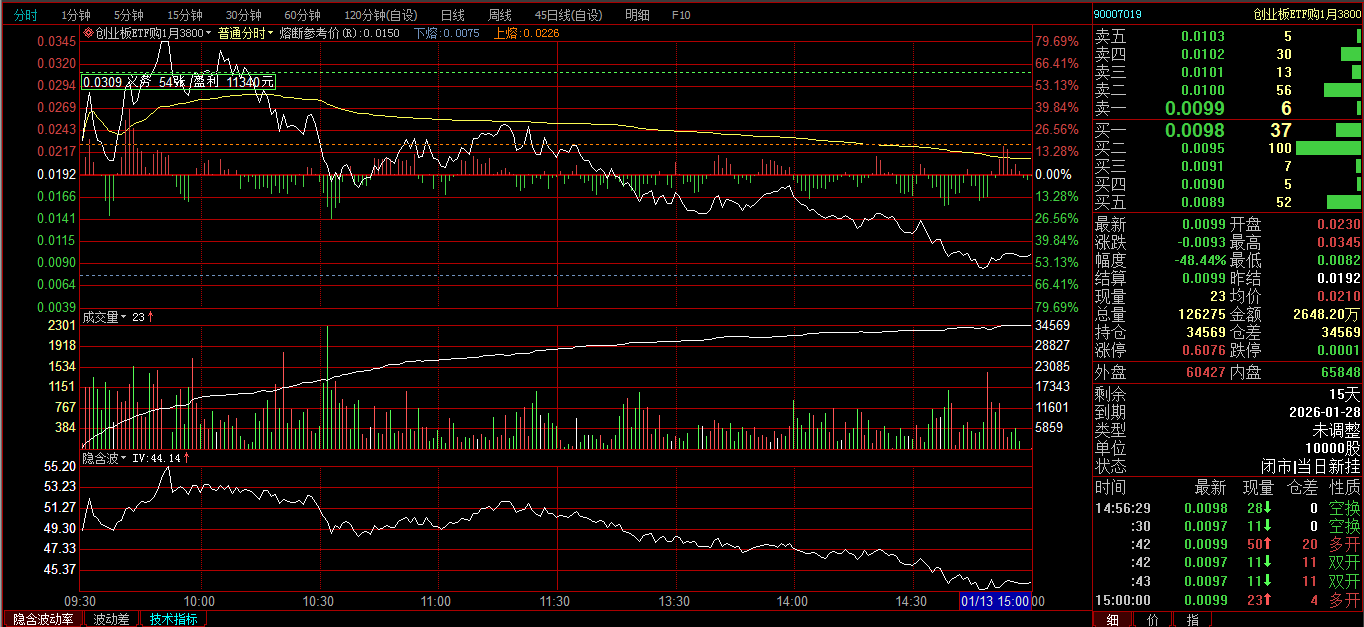Switch to the 波动差 indicator tab
The width and height of the screenshot is (1364, 627).
coord(111,619)
